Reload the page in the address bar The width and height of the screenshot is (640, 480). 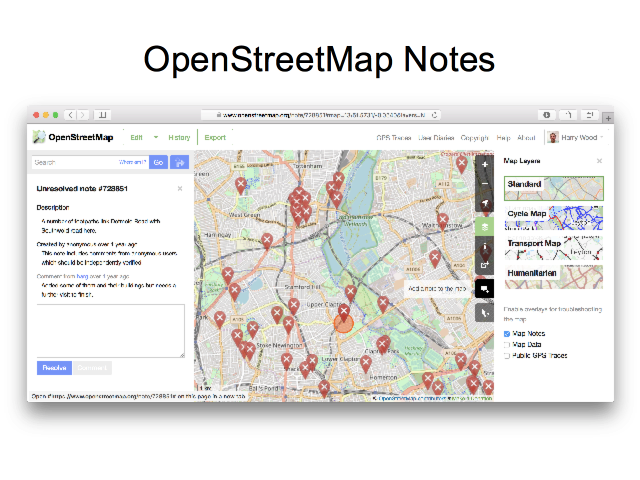(435, 115)
